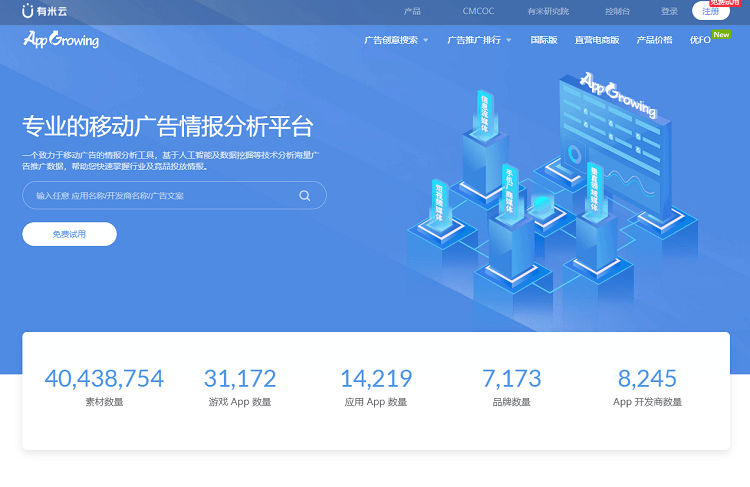
Task: Click the AppGrowing logo in navigation
Action: [x=61, y=40]
